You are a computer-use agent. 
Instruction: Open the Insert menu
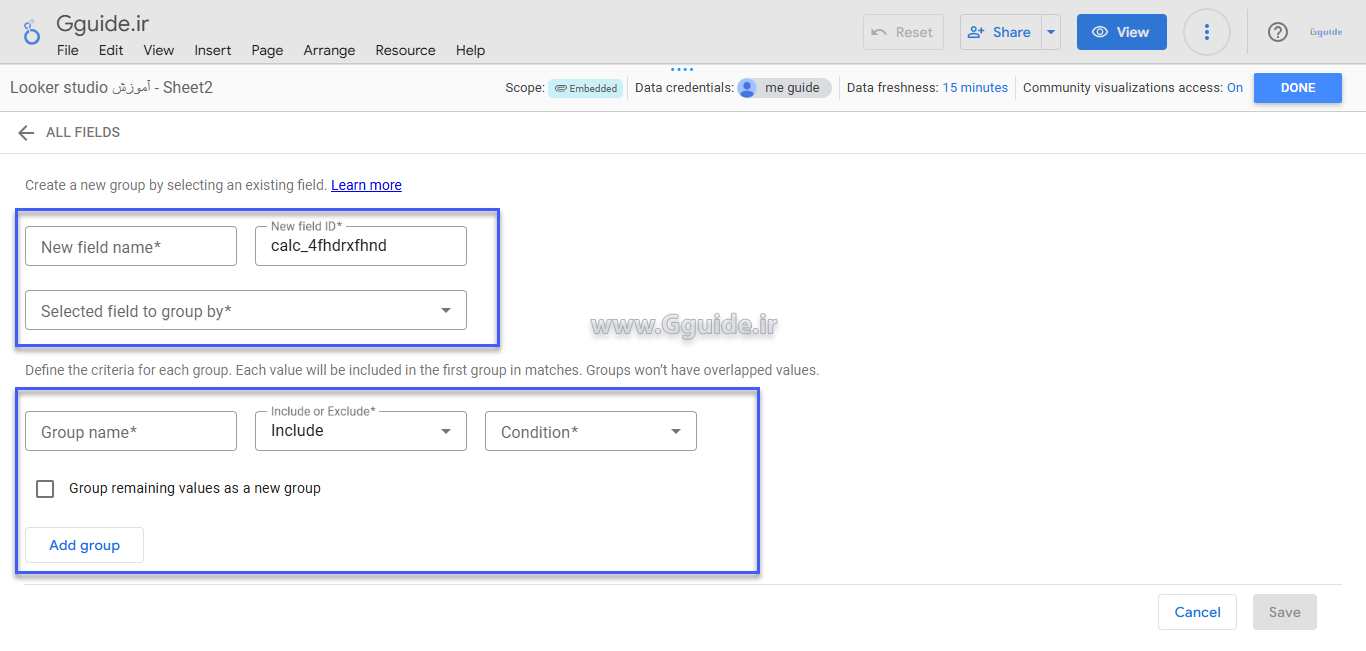point(212,50)
